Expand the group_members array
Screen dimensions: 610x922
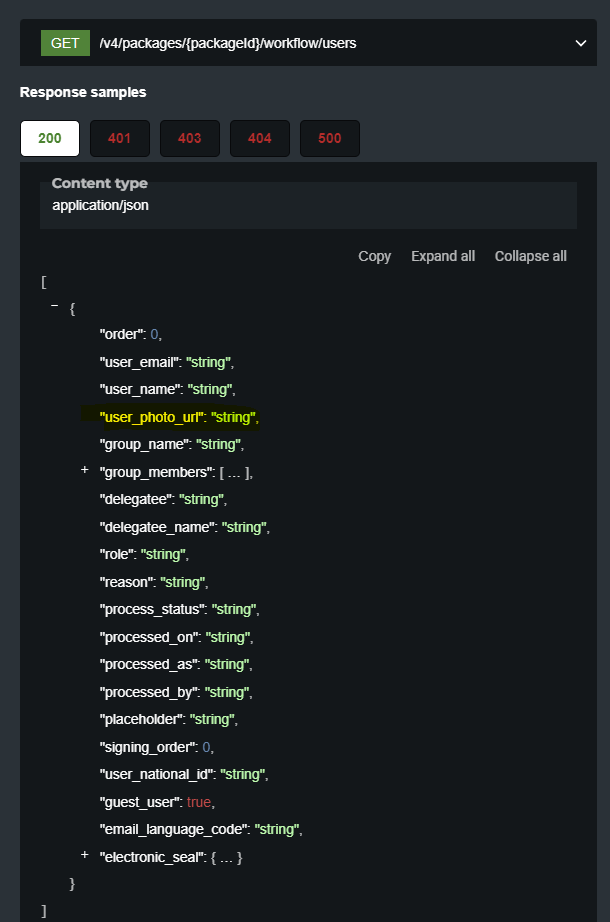(85, 470)
